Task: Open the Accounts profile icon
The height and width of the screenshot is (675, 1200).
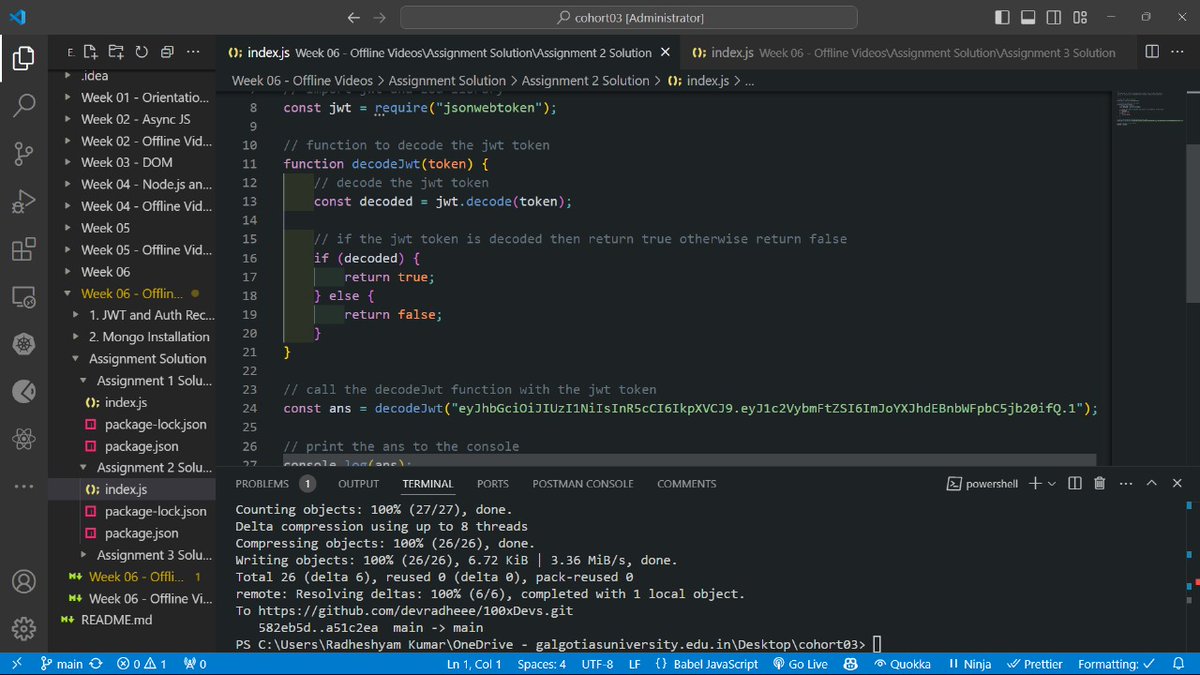Action: pos(24,582)
